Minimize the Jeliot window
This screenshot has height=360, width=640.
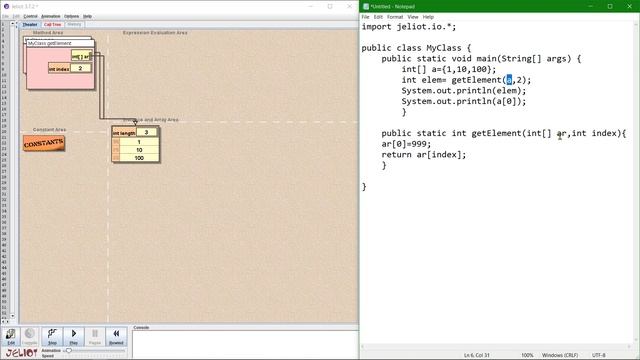[x=311, y=6]
